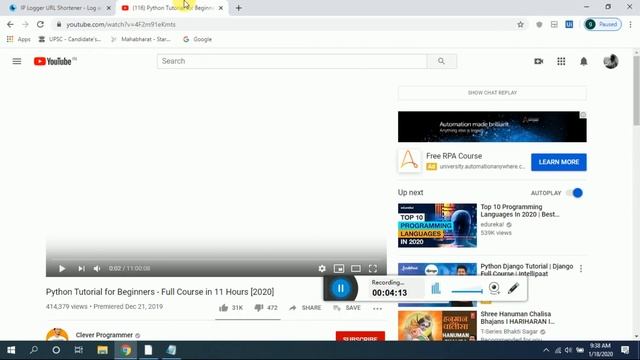Bookmark this page with star icon

click(x=520, y=24)
